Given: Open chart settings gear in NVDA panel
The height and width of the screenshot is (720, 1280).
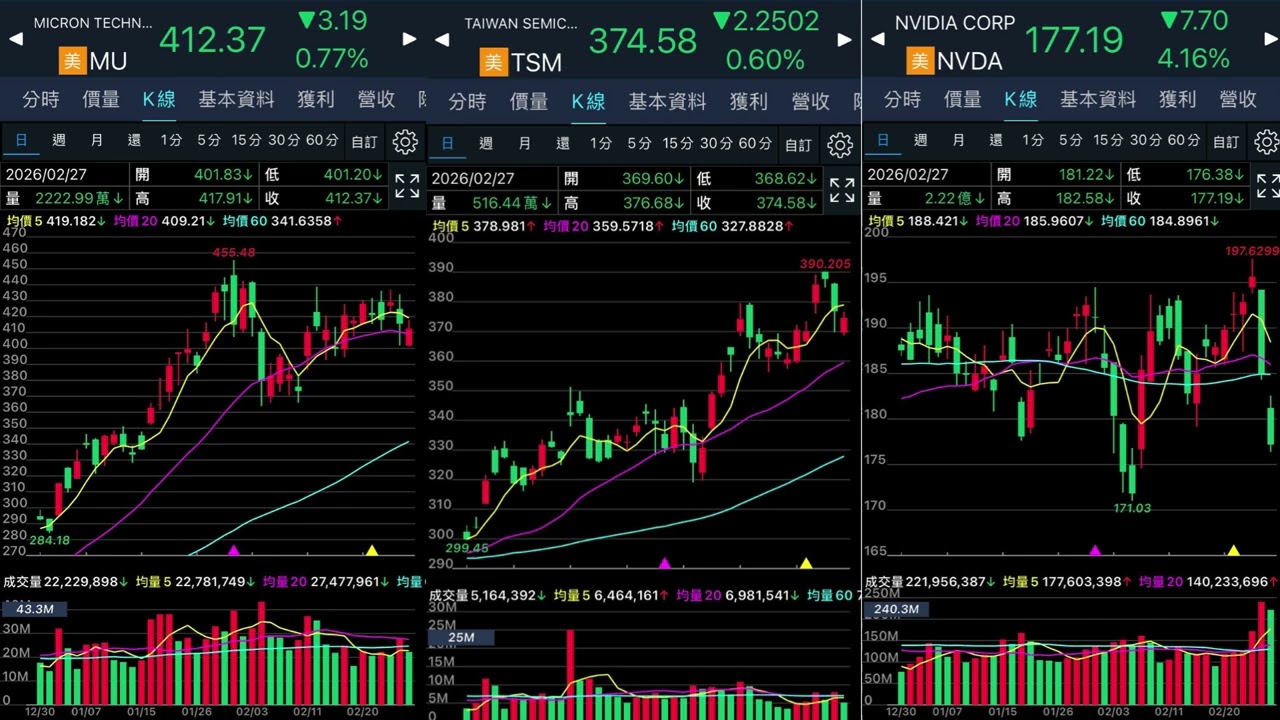Looking at the screenshot, I should coord(1266,141).
